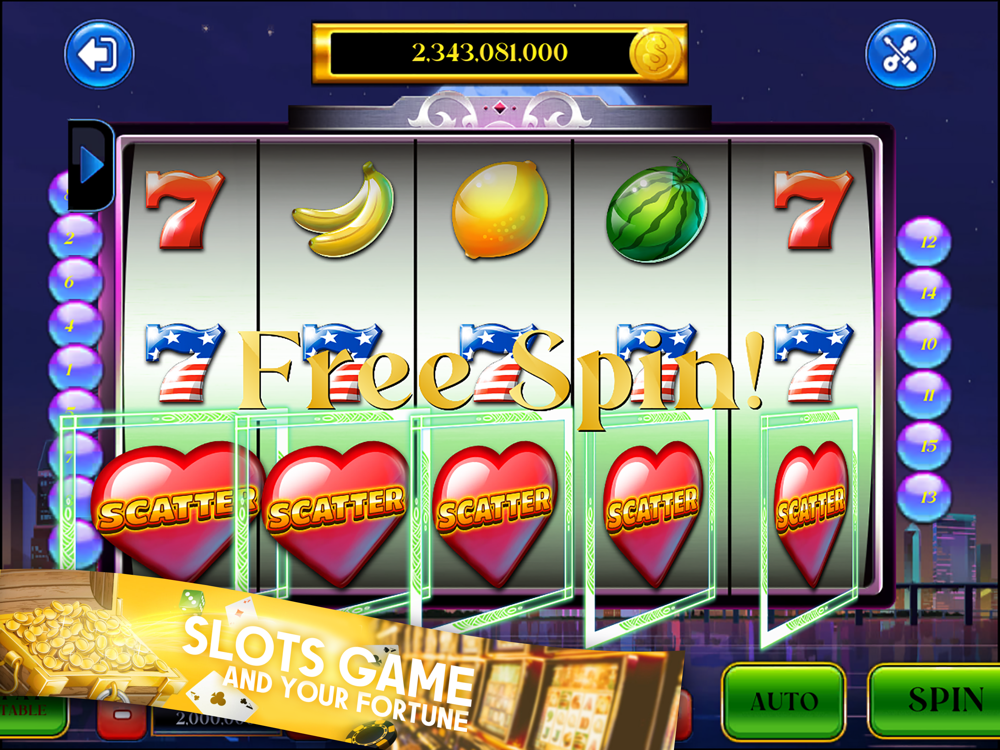Image resolution: width=1000 pixels, height=750 pixels.
Task: Select payline bubble number 13
Action: 924,497
